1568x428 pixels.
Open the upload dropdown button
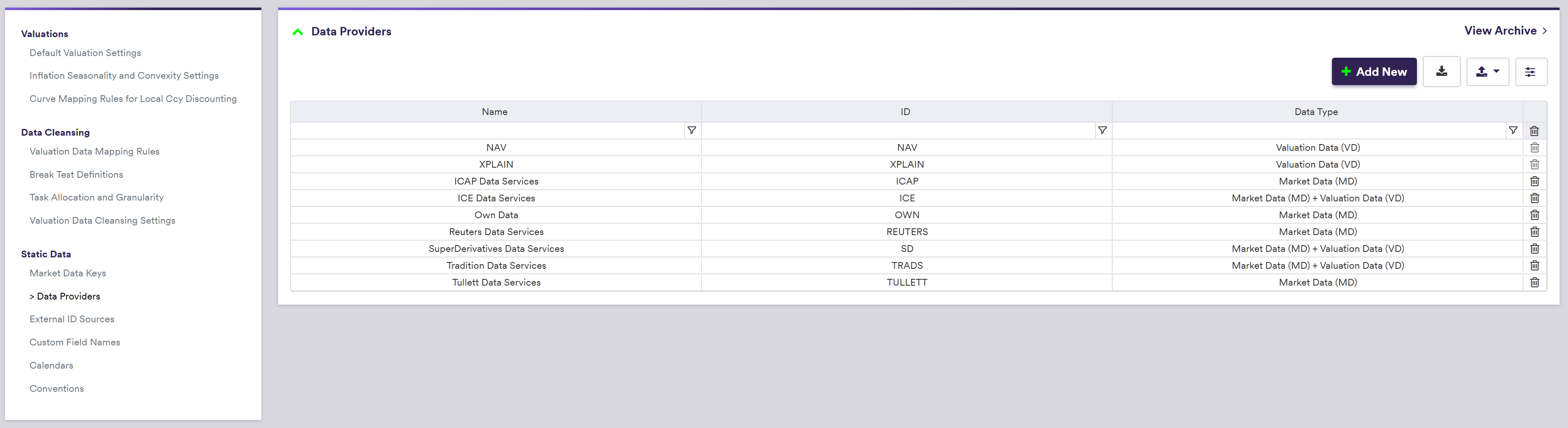[1487, 72]
